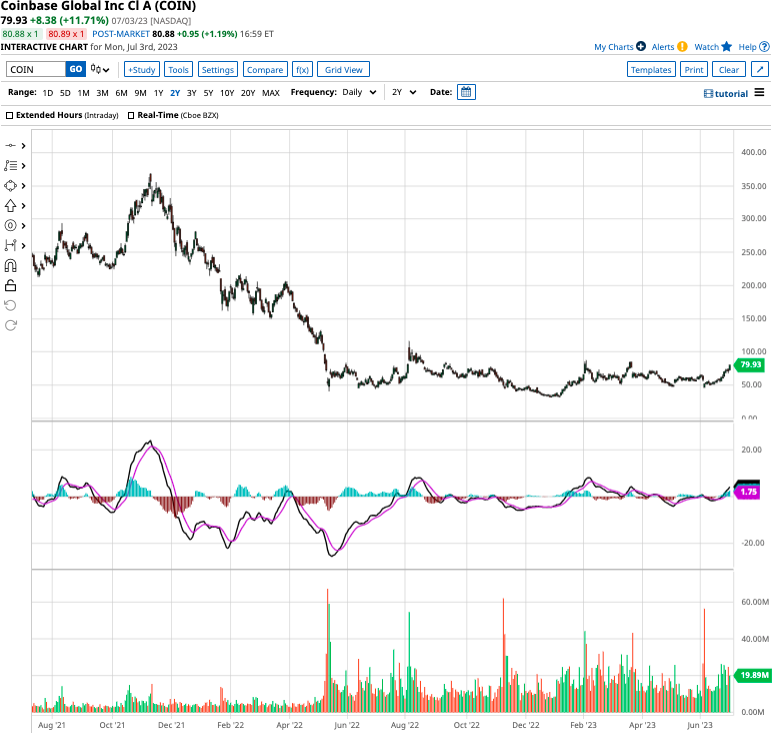Open the Templates button
782x743 pixels.
[x=651, y=70]
